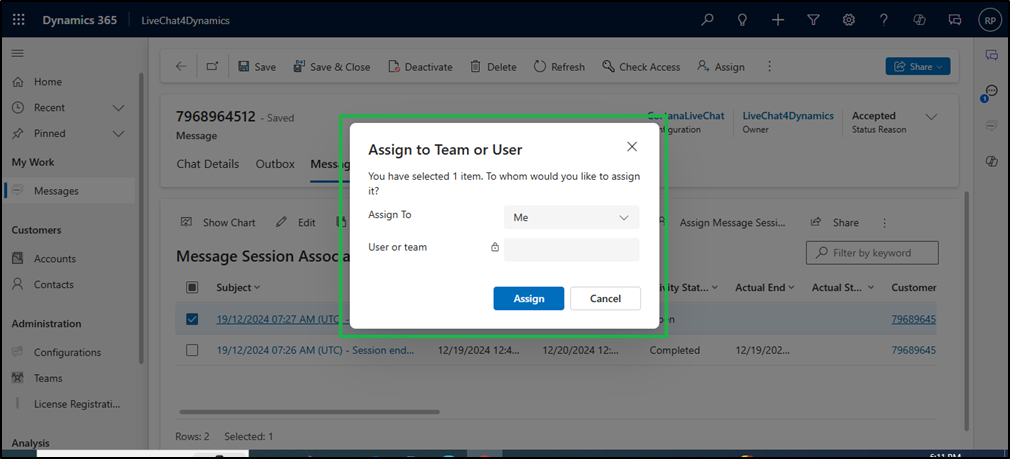This screenshot has height=459, width=1010.
Task: Switch to the Outbox tab
Action: coord(275,164)
